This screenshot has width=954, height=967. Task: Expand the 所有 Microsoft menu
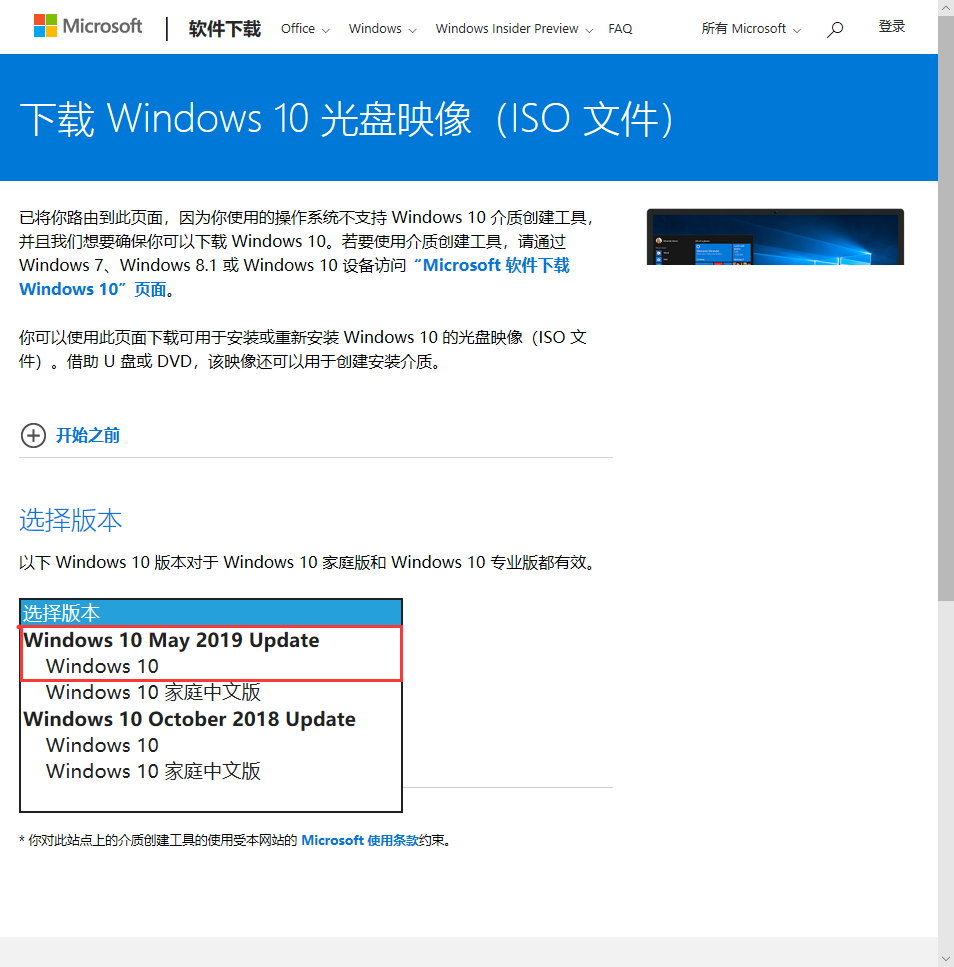(751, 29)
